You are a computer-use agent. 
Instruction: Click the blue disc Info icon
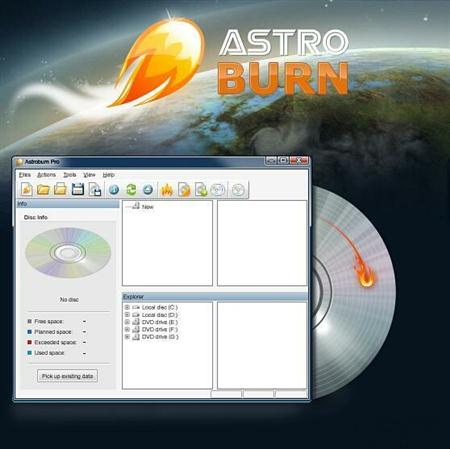click(x=114, y=190)
